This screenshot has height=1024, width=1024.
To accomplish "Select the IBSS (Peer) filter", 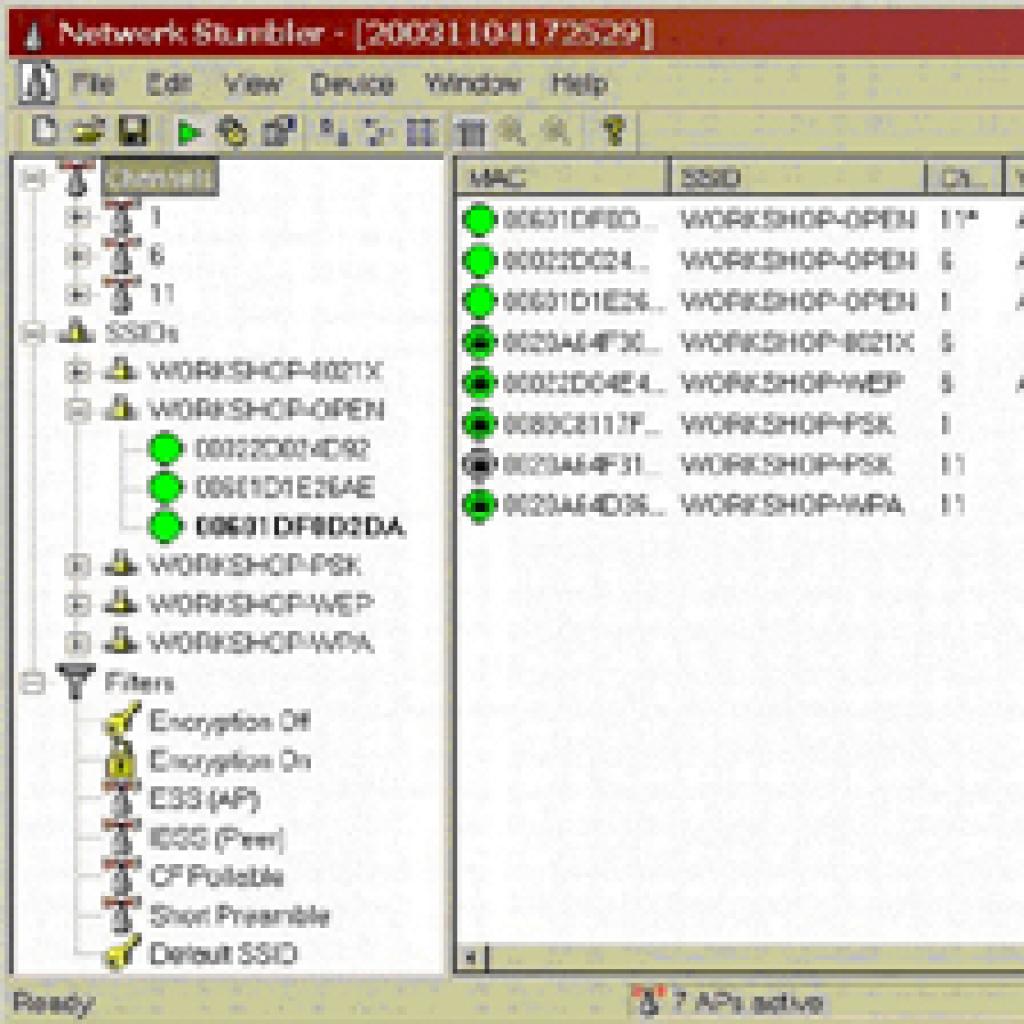I will pyautogui.click(x=217, y=839).
